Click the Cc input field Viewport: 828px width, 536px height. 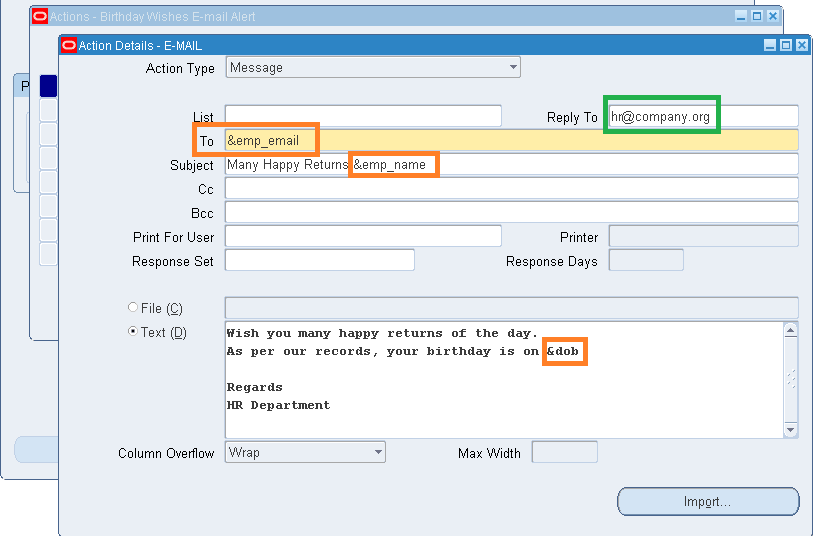pyautogui.click(x=512, y=189)
